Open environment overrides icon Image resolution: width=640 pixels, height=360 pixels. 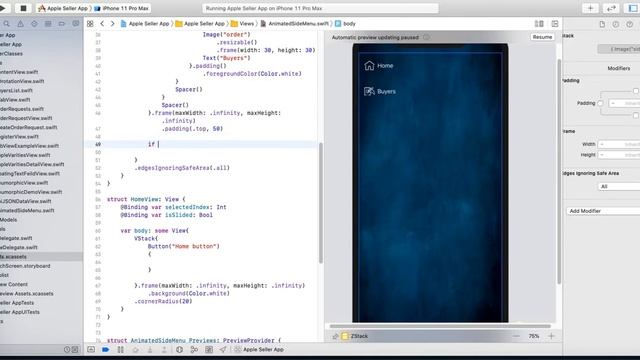click(x=209, y=350)
